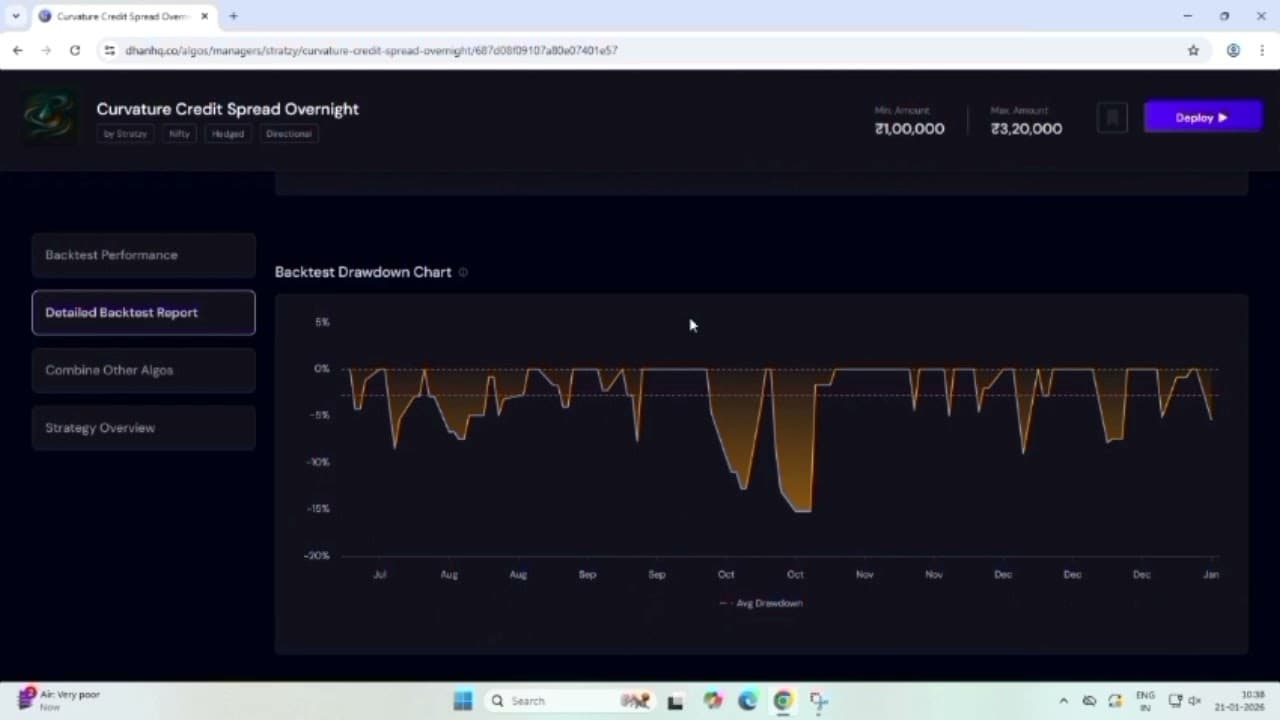This screenshot has width=1280, height=720.
Task: Click the algo logo thumbnail
Action: (49, 116)
